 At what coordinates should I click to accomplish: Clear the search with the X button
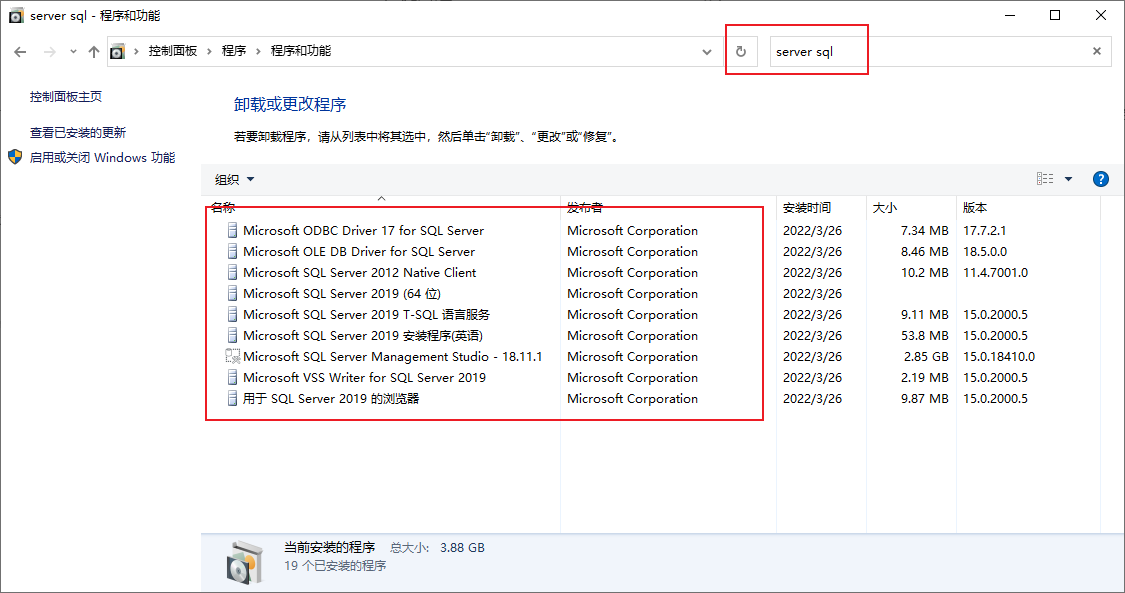[1097, 52]
